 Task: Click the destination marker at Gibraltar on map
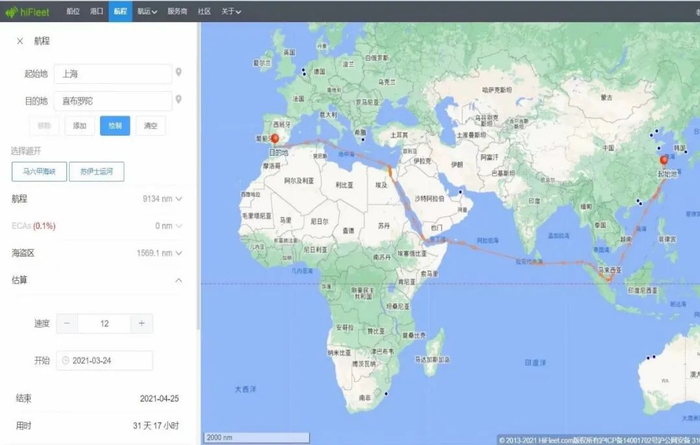275,139
